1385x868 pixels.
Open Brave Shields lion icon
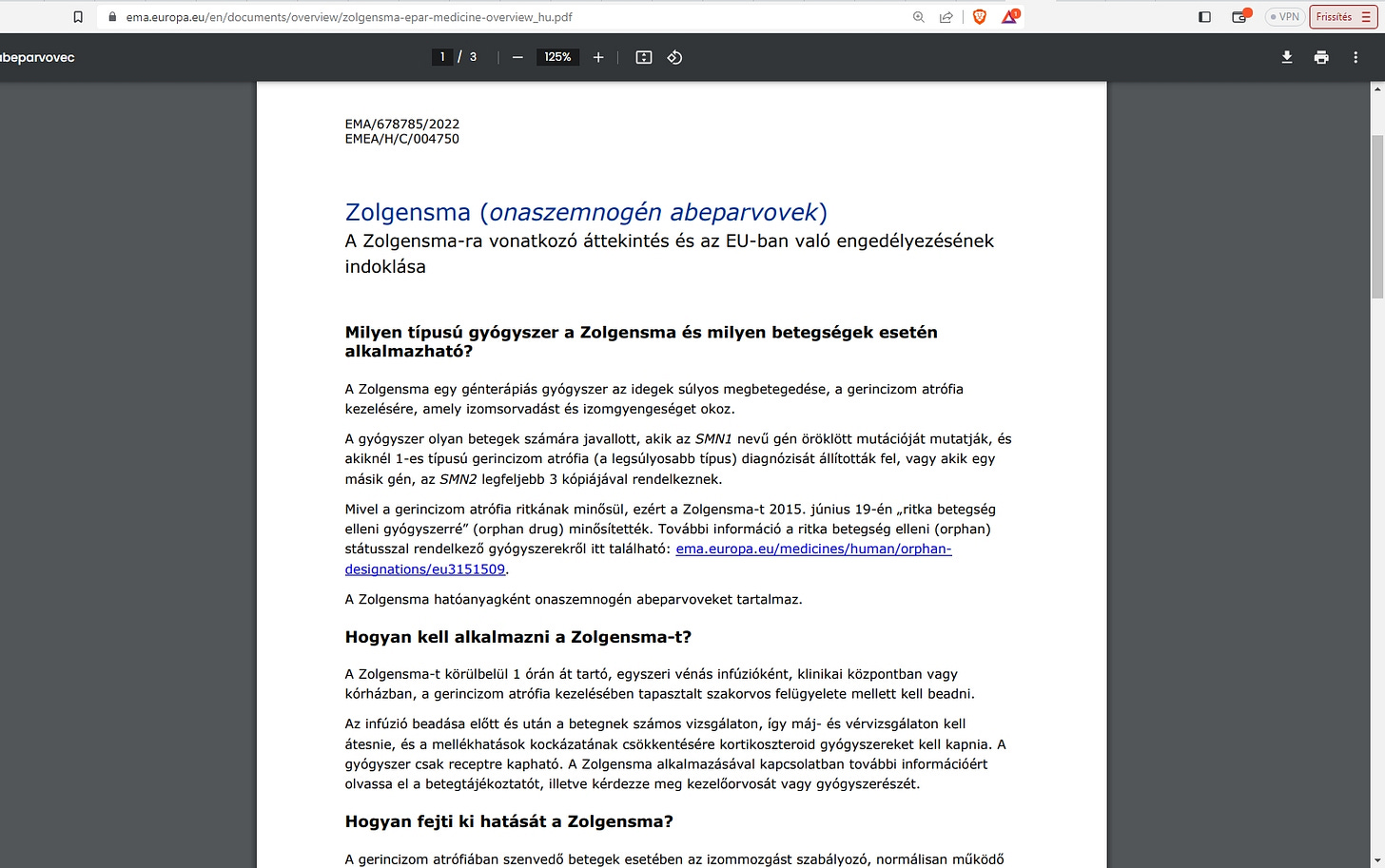coord(979,17)
